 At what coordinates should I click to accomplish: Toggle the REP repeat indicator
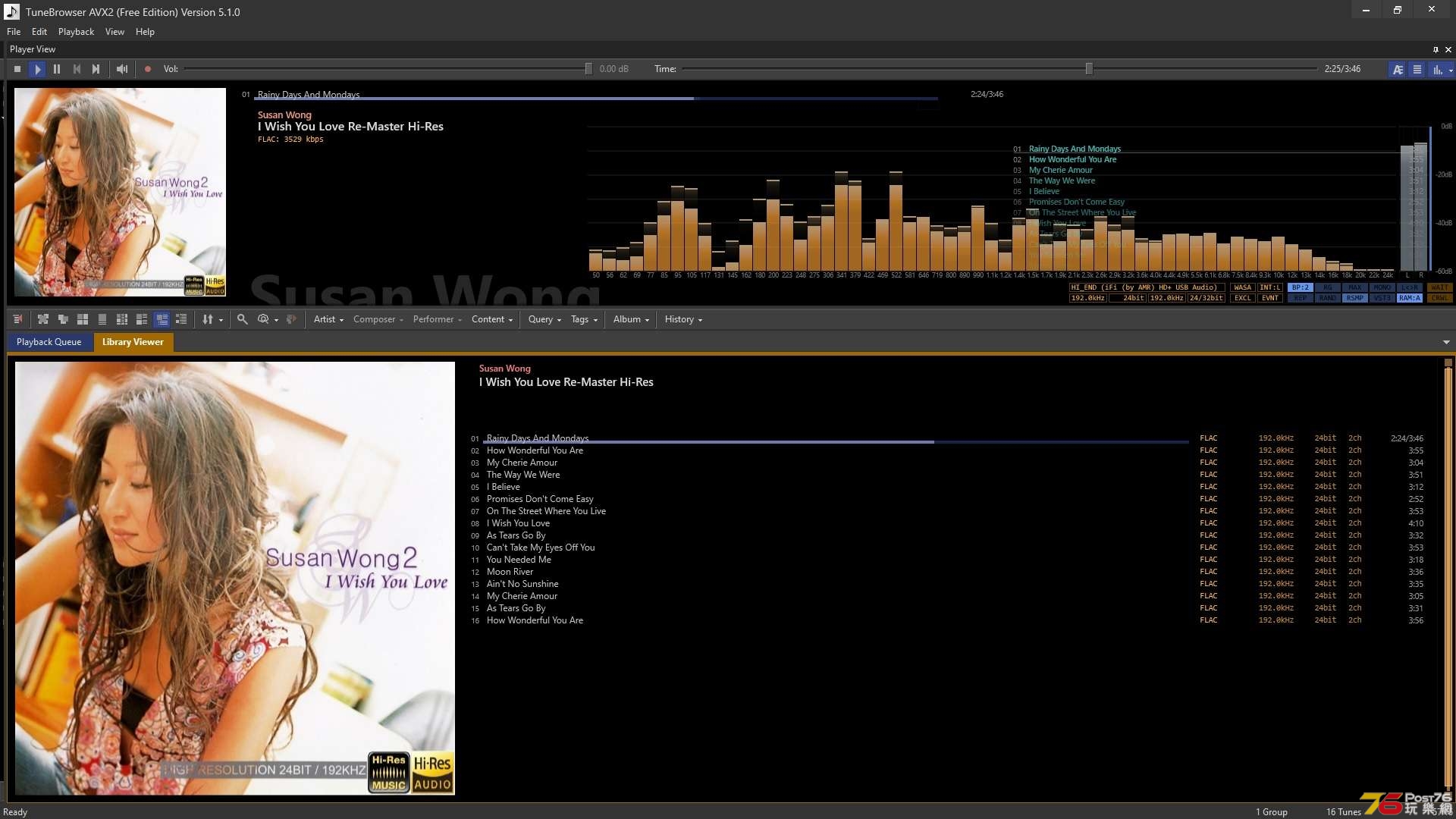(1300, 298)
